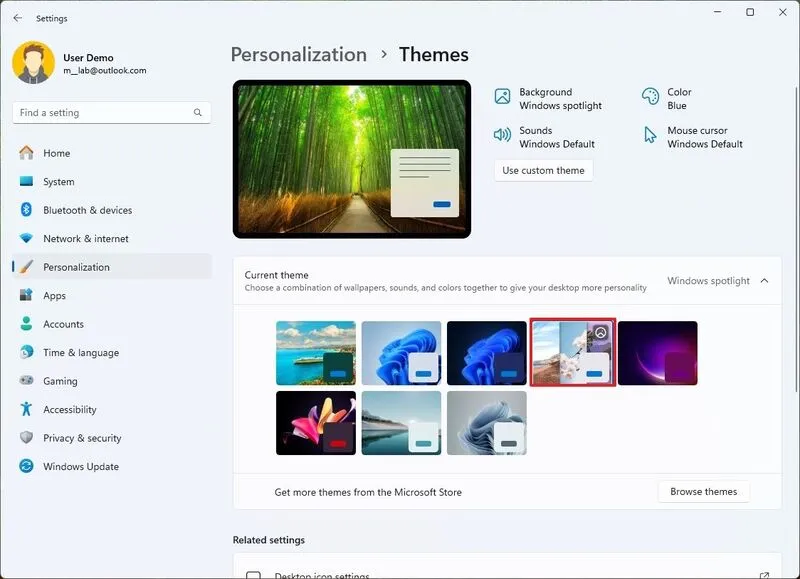Click the Personalization paintbrush icon
Screen dimensions: 800x579
26,267
